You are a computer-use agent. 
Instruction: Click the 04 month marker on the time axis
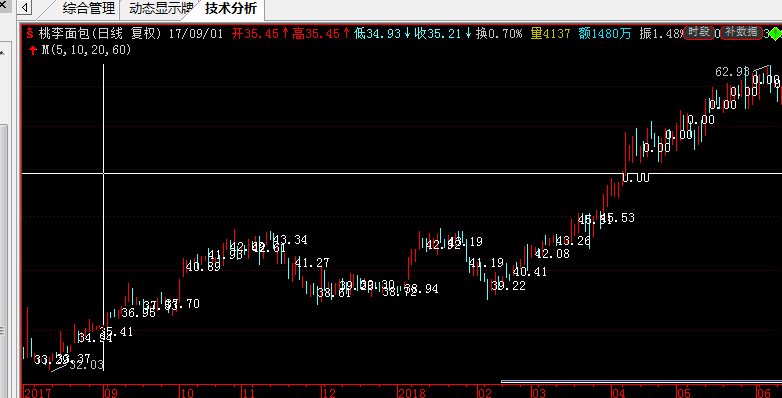pos(618,393)
